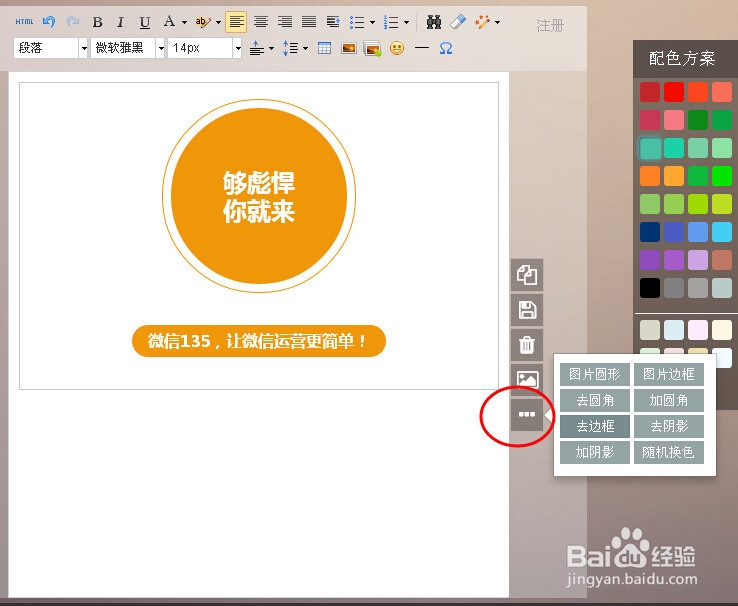Insert a bulleted list
Viewport: 738px width, 606px height.
pos(357,22)
